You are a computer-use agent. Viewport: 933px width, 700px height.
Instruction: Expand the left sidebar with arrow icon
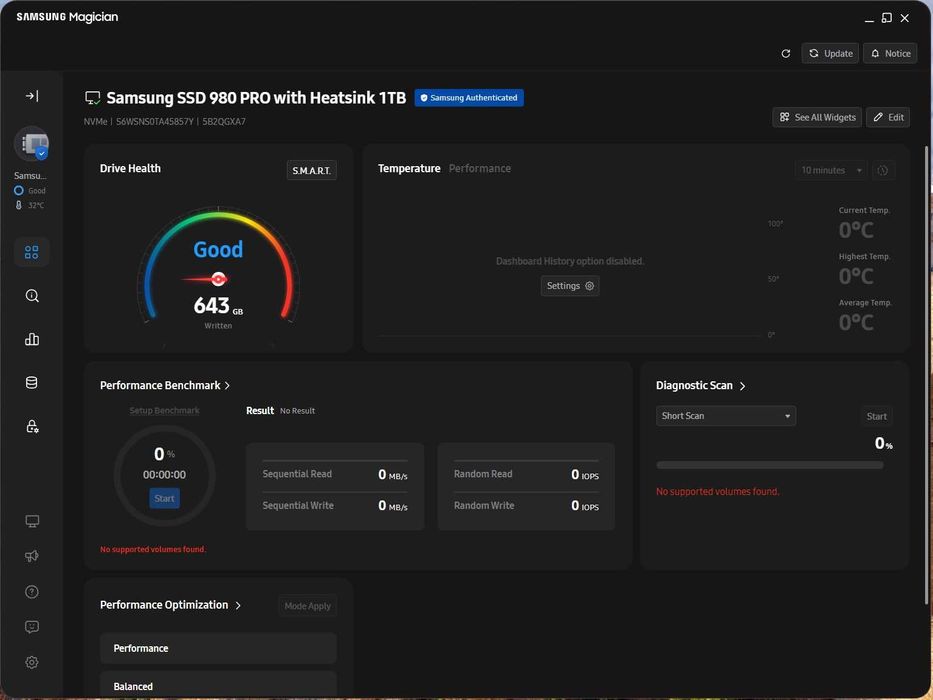click(32, 96)
